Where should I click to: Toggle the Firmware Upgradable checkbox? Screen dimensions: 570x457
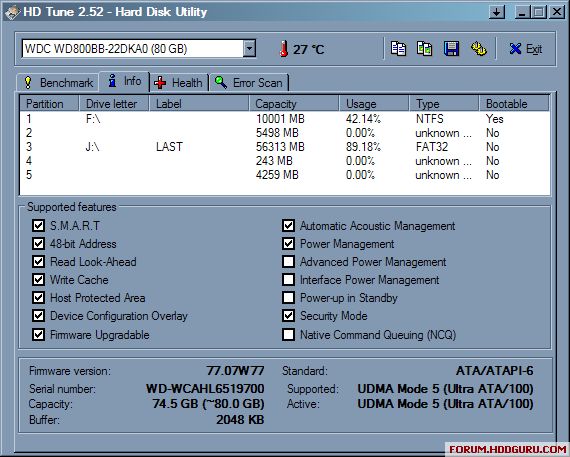point(39,334)
